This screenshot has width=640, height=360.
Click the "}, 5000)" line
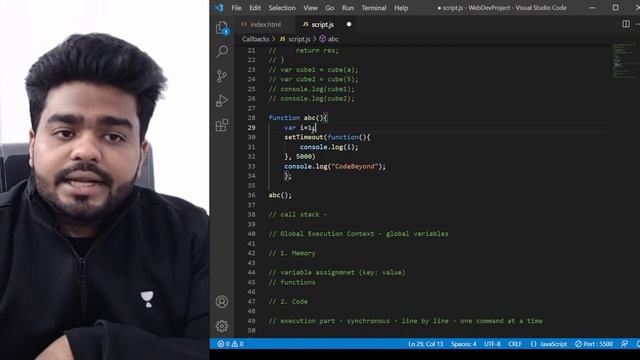point(300,156)
